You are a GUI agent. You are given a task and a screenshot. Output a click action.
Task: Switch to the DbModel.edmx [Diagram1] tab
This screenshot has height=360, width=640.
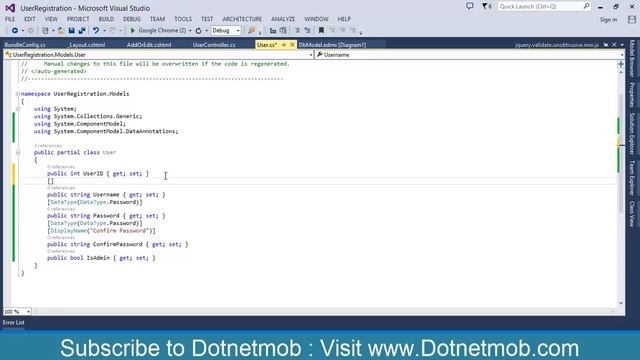click(332, 45)
